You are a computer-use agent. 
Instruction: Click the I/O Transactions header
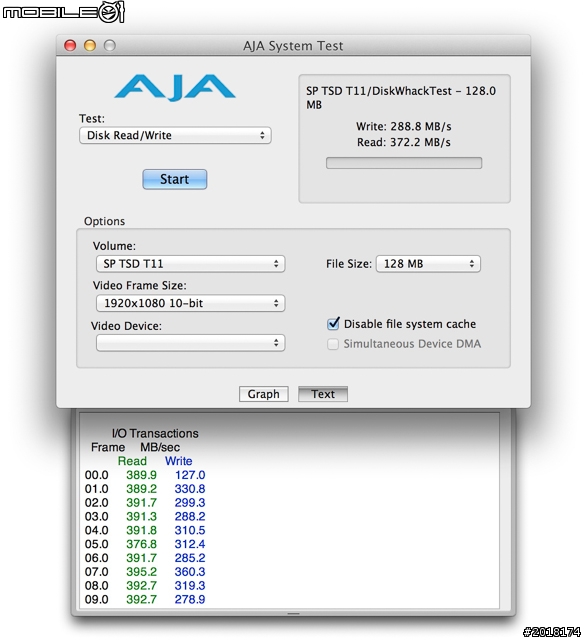(x=155, y=433)
